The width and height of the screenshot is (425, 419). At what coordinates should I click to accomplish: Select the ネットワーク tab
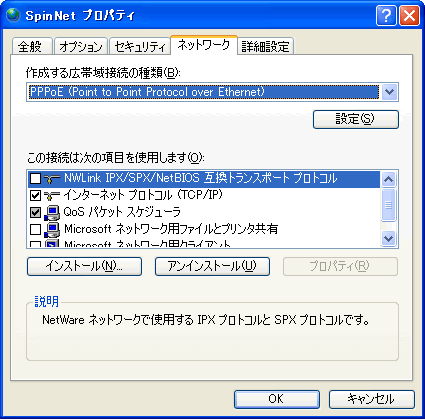pyautogui.click(x=204, y=45)
